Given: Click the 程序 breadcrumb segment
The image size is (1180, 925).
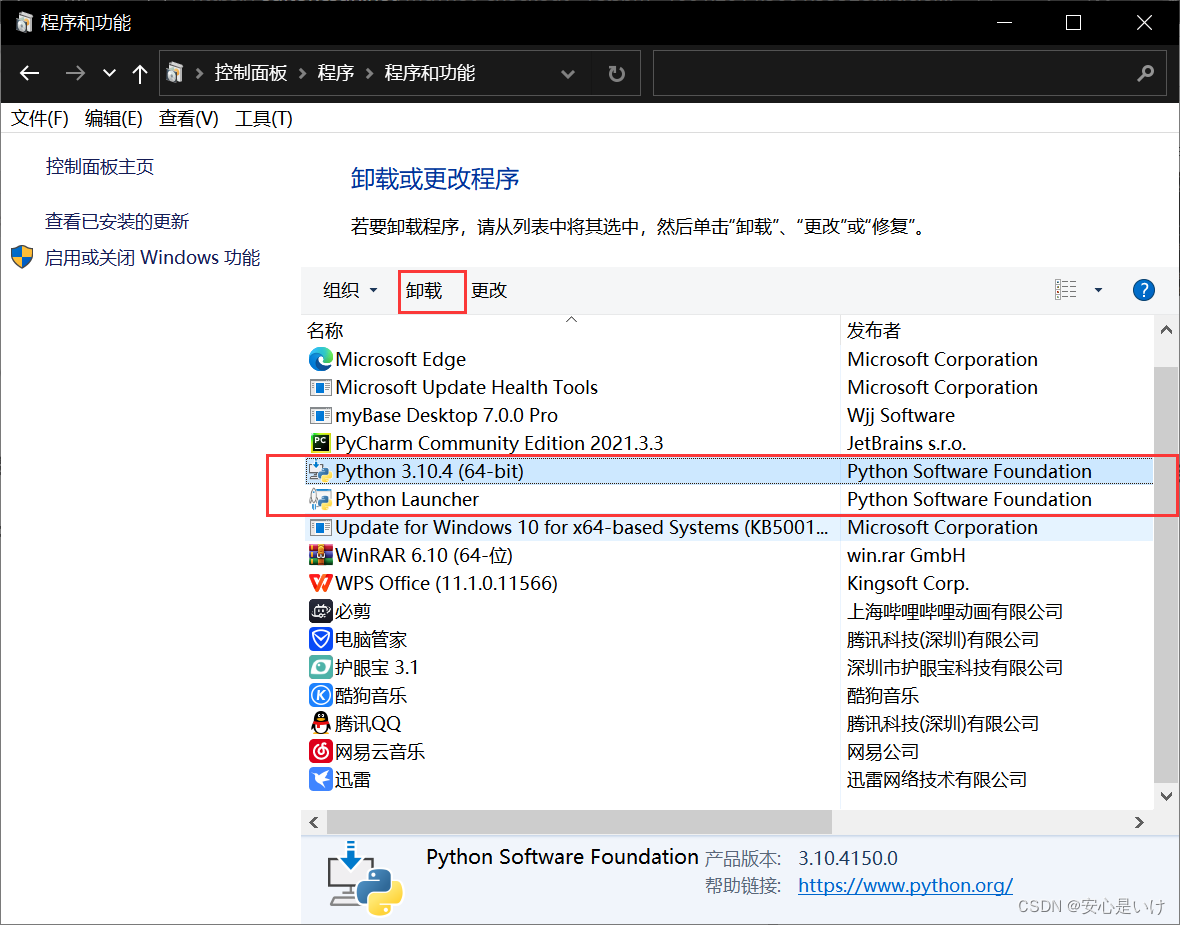Looking at the screenshot, I should 336,73.
